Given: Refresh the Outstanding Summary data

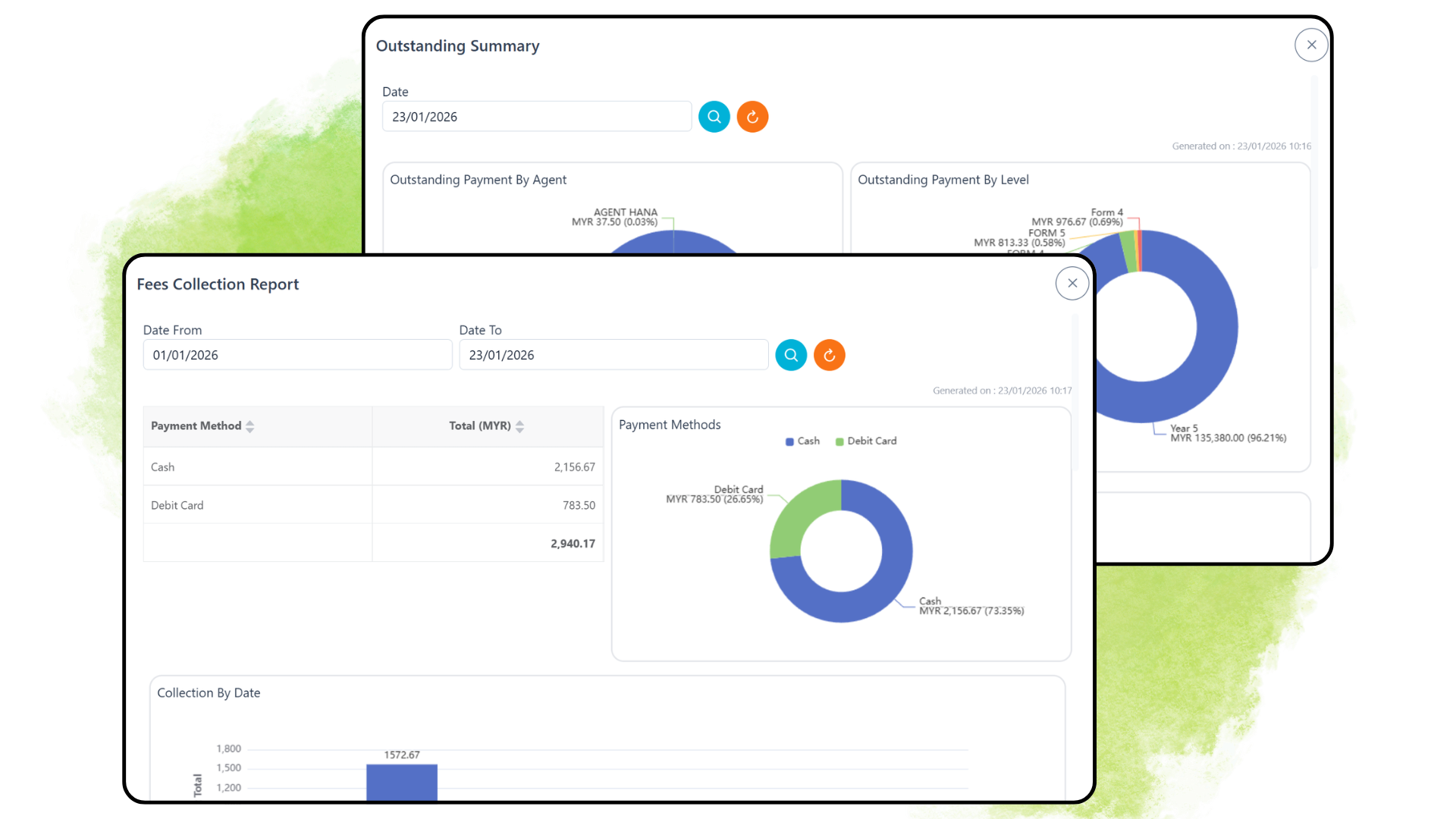Looking at the screenshot, I should [752, 116].
